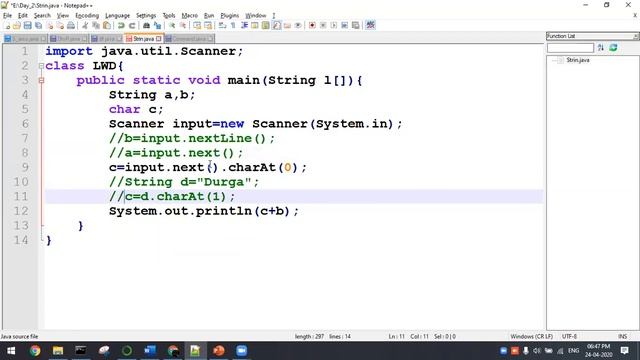Toggle synchronize vertical scrolling
Screen dimensions: 640x360
(x=197, y=25)
